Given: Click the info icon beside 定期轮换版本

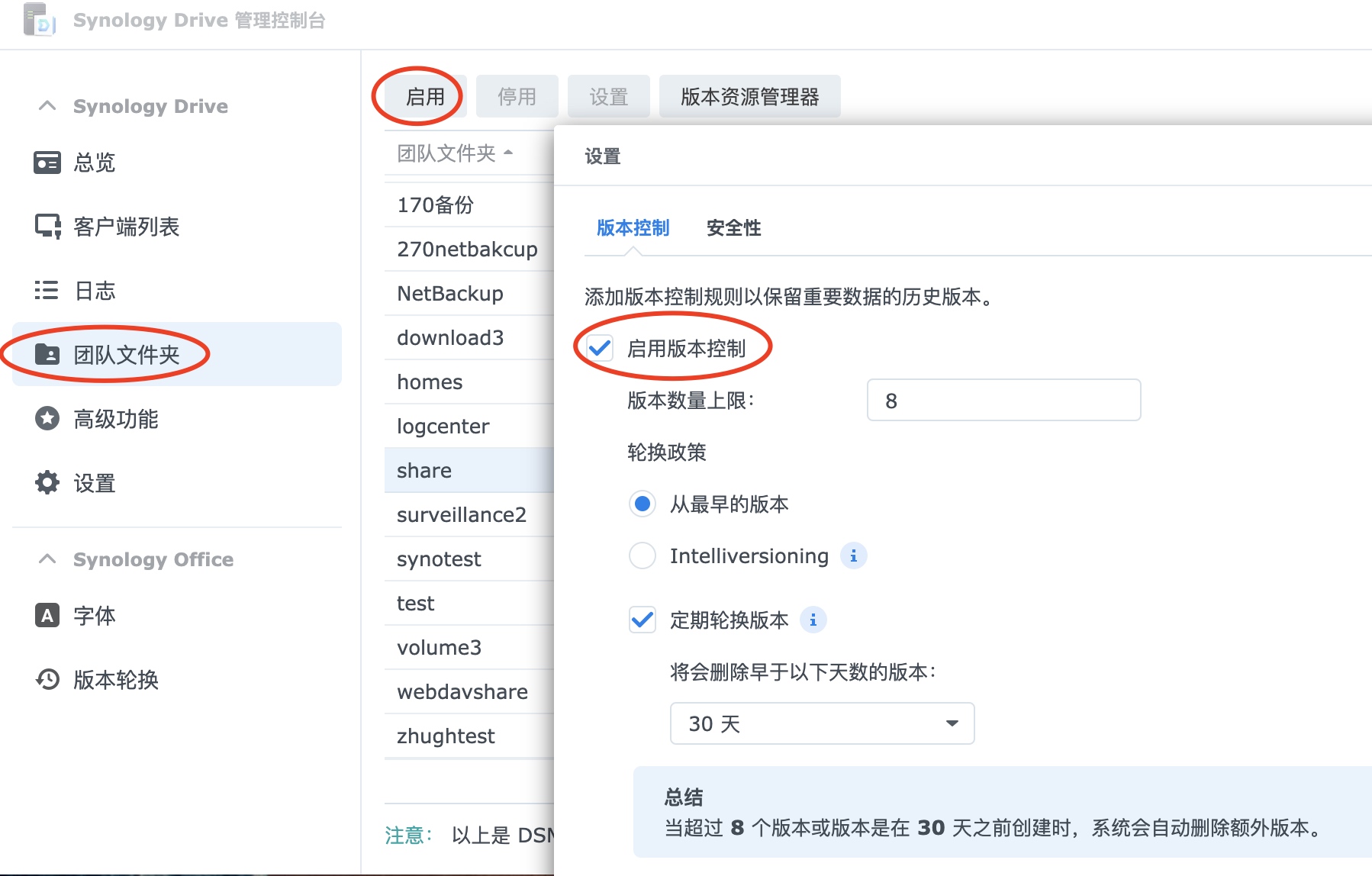Looking at the screenshot, I should pyautogui.click(x=813, y=620).
